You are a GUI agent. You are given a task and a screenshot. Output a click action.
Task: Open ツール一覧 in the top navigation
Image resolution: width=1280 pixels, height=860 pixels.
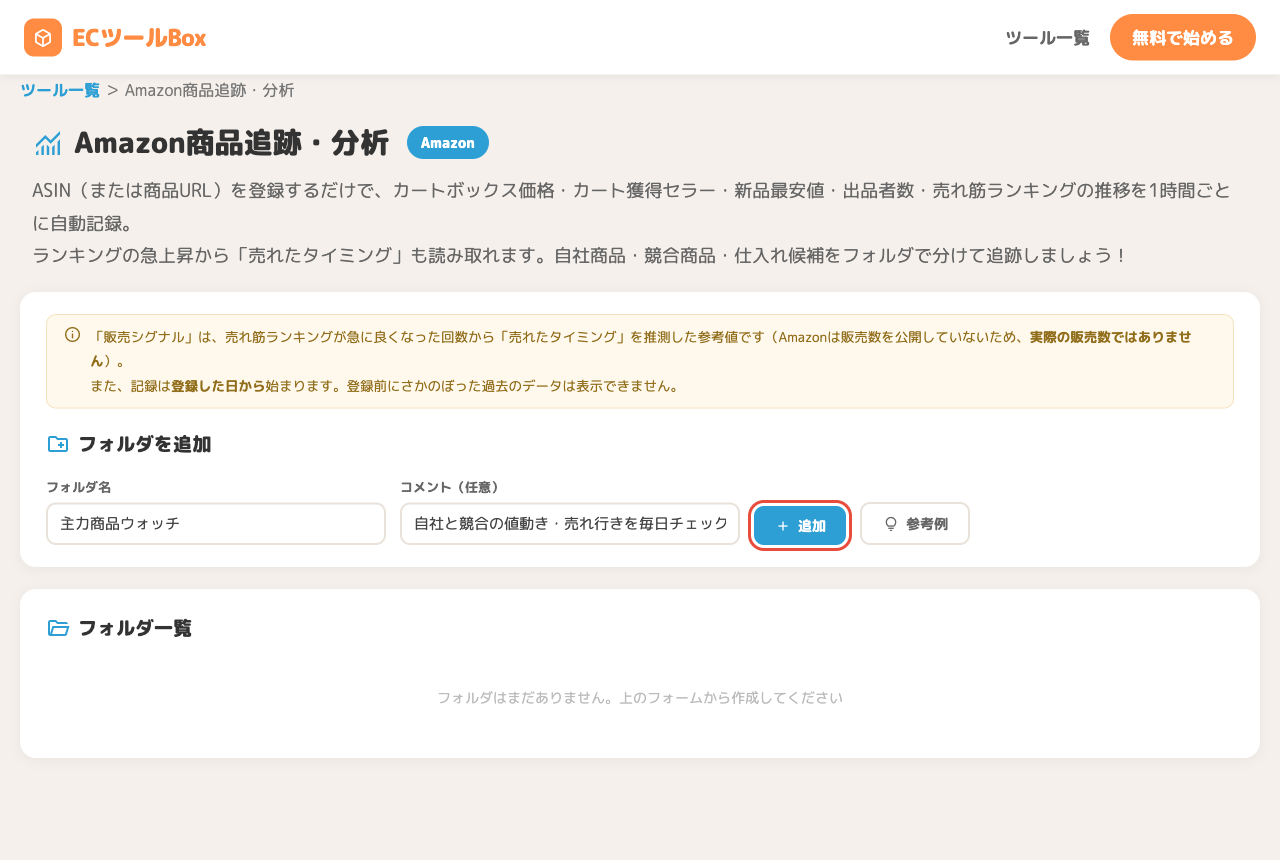tap(1047, 38)
